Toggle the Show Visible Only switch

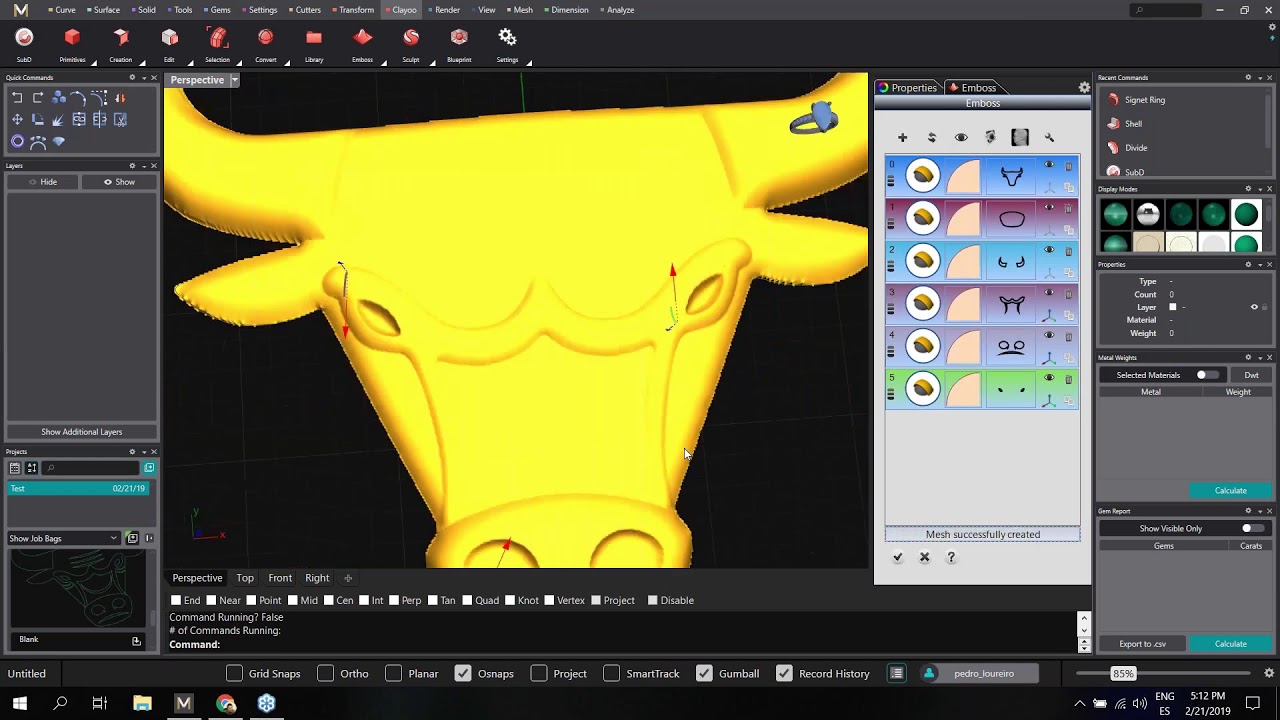1251,528
